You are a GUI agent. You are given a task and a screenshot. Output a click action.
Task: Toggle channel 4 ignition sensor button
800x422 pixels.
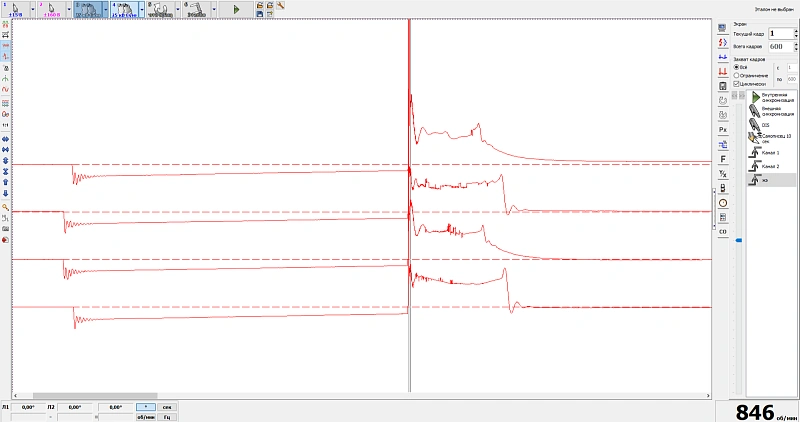[x=124, y=9]
